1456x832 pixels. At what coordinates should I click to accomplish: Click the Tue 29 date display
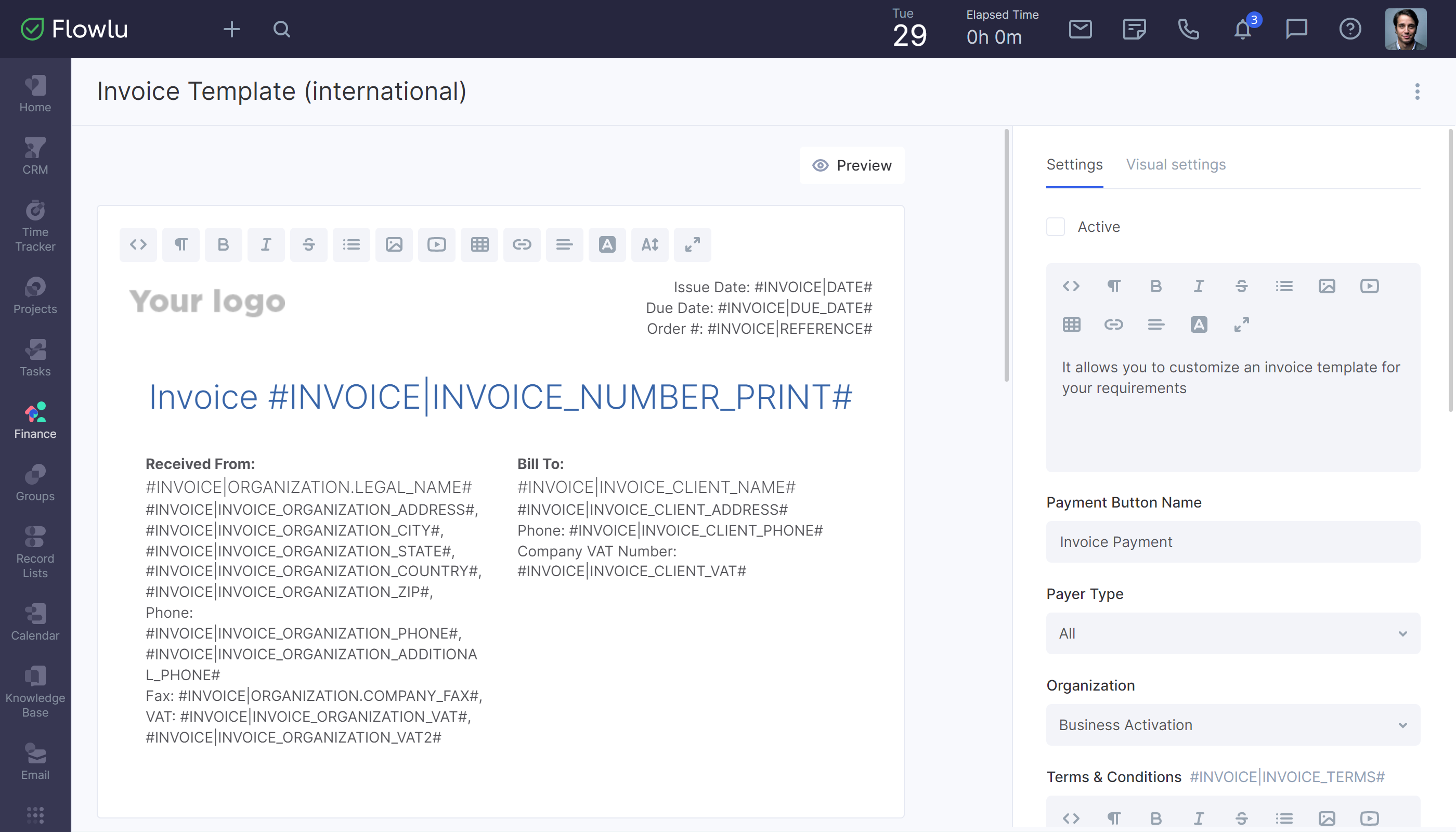click(909, 29)
